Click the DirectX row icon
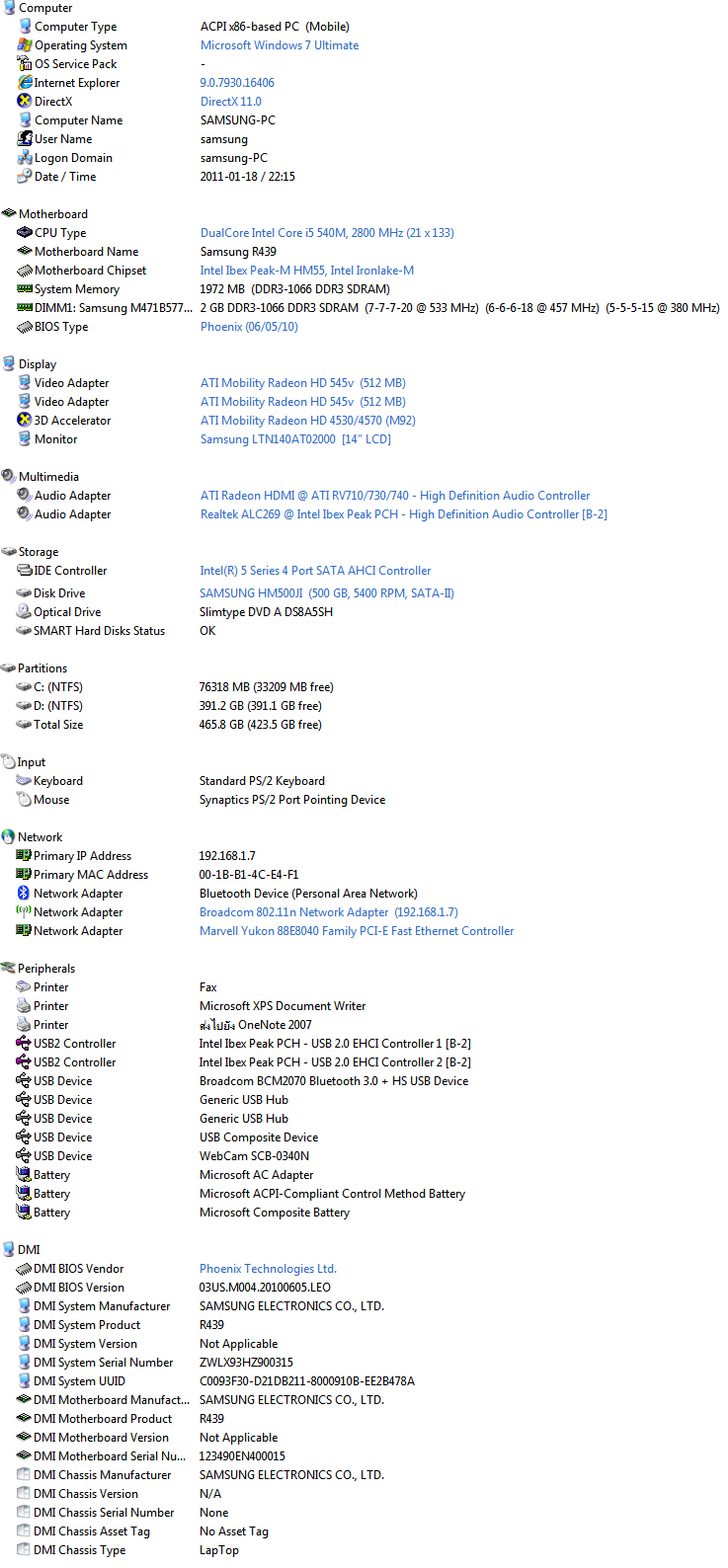The width and height of the screenshot is (728, 1568). (25, 102)
